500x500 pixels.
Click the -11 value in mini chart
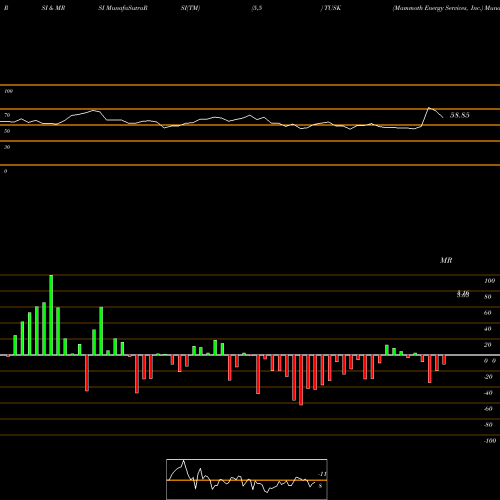pos(322,474)
